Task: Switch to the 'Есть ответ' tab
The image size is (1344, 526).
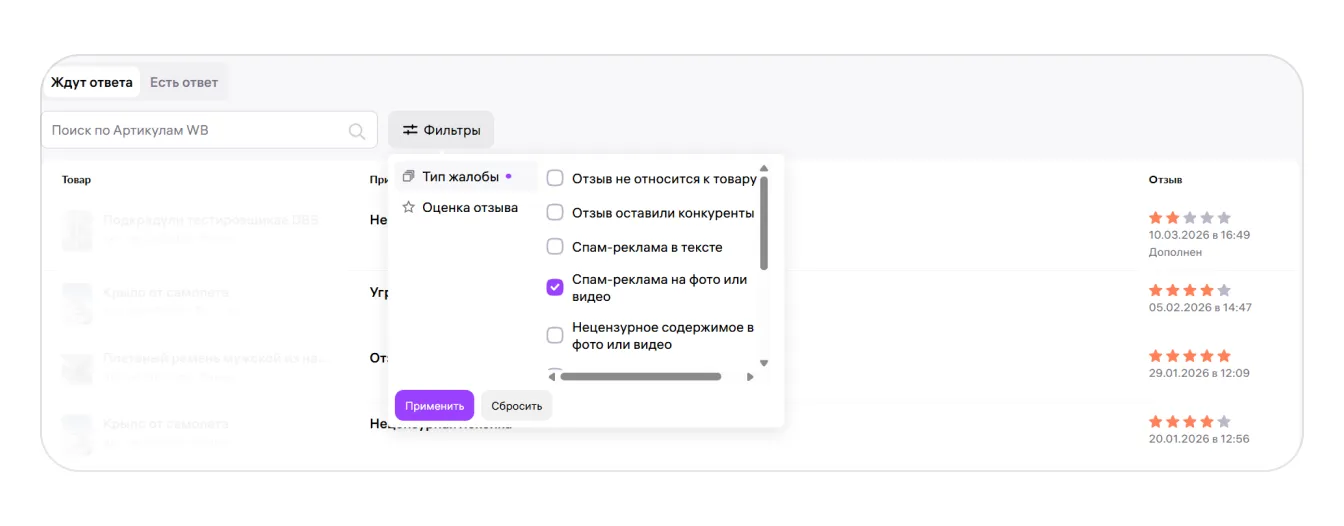Action: click(x=184, y=82)
